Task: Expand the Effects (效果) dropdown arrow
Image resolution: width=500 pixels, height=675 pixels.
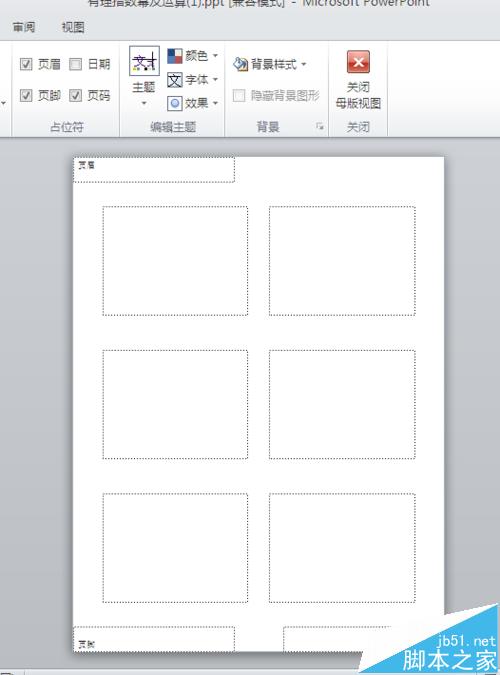Action: click(215, 103)
